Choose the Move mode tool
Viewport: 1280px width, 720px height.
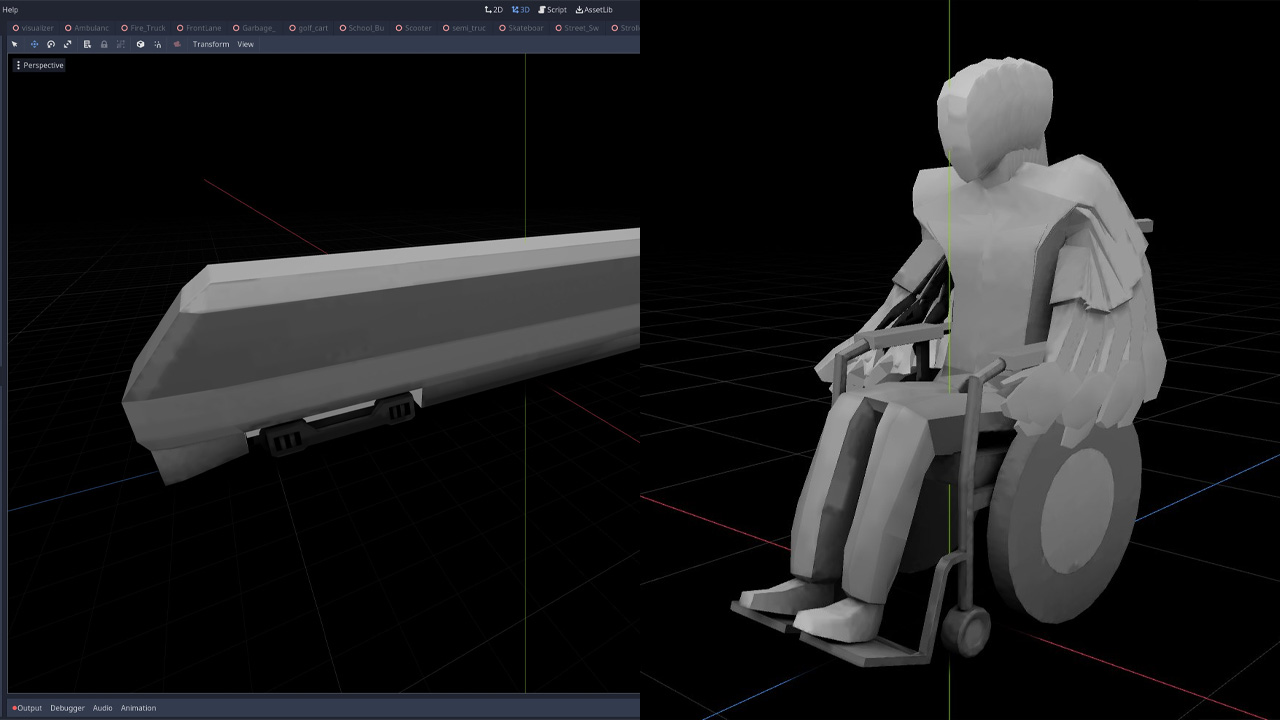(x=34, y=44)
